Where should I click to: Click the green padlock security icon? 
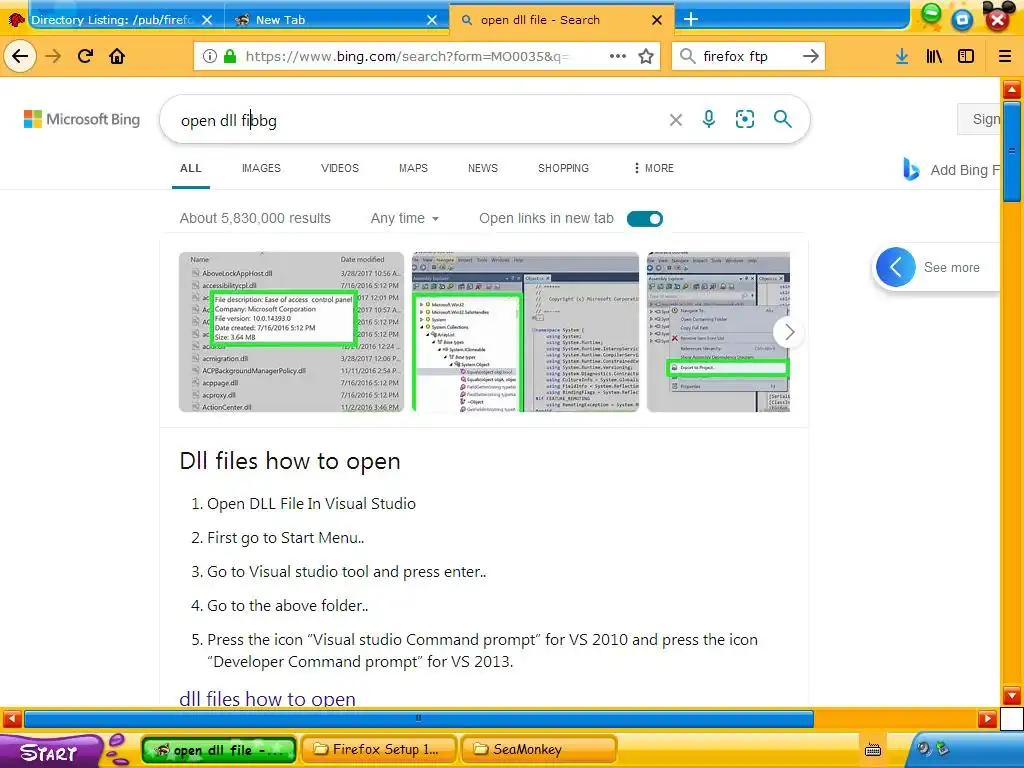click(x=230, y=56)
